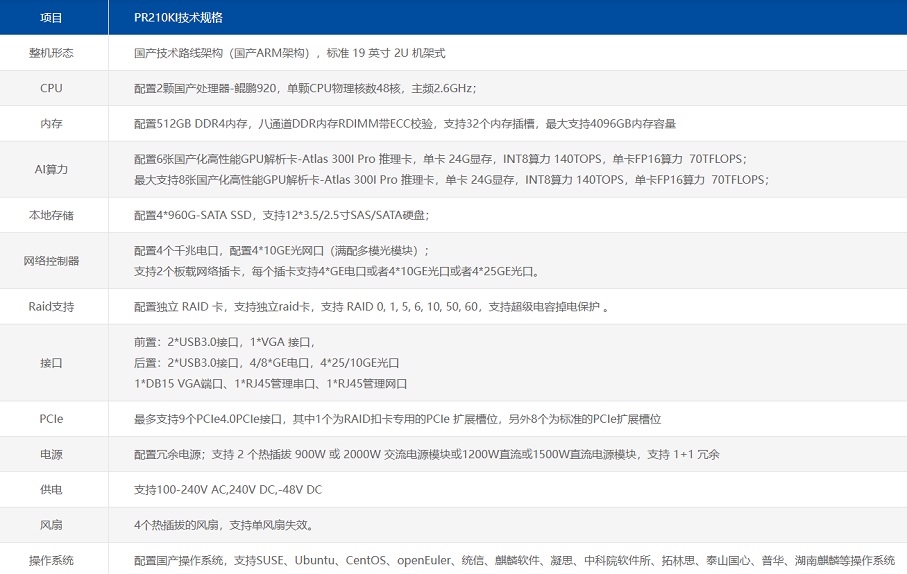
Task: Select the 'CPU' row label
Action: click(51, 89)
